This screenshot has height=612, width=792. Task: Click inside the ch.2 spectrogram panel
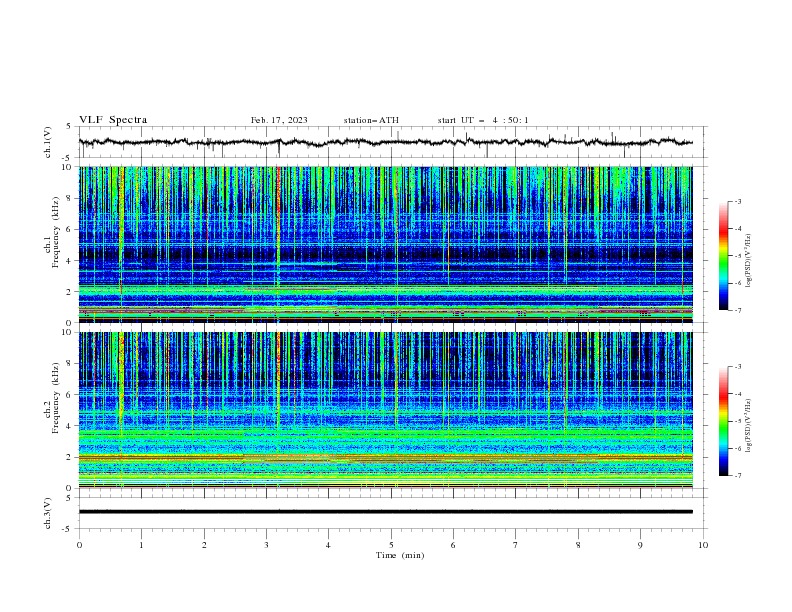(x=385, y=410)
